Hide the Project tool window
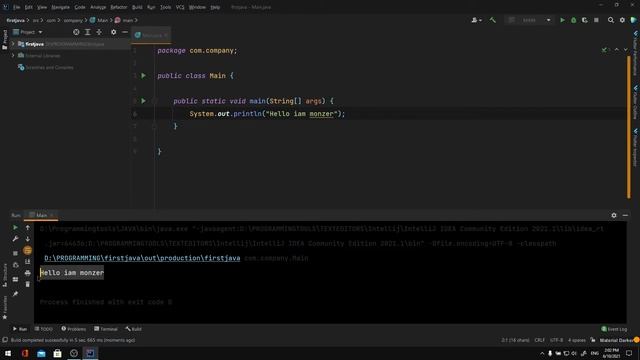Screen dimensions: 640x360 click(x=125, y=32)
